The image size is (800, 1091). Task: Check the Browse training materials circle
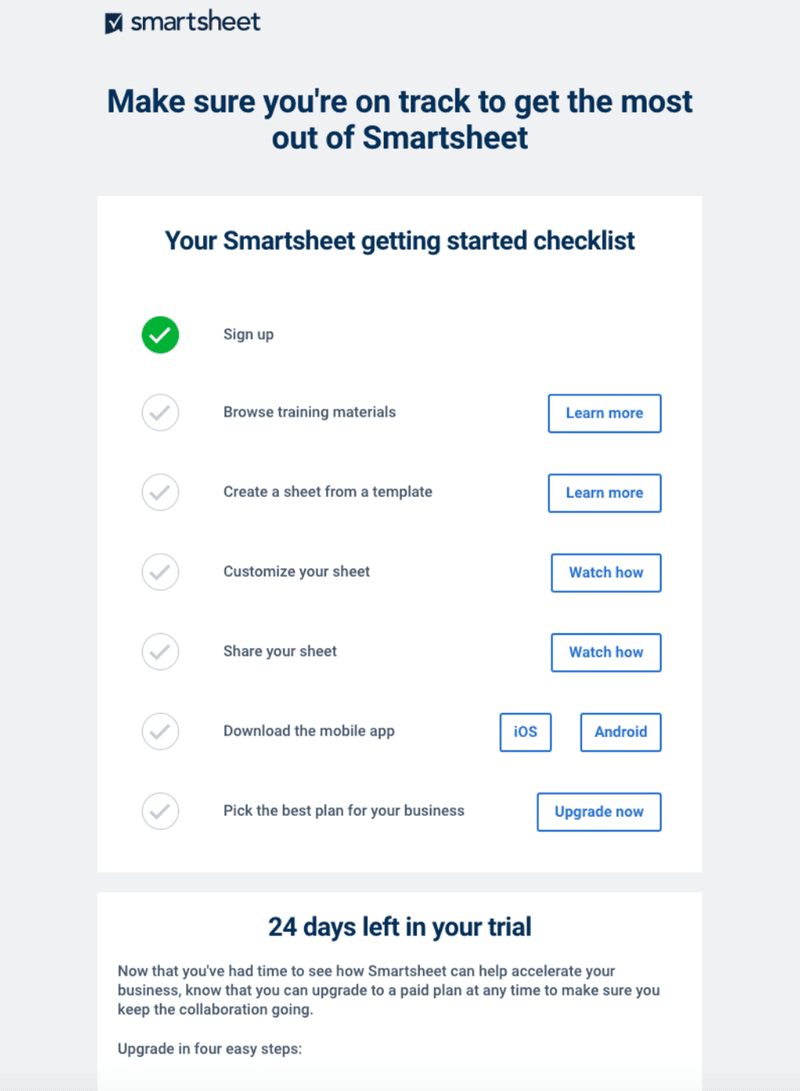pyautogui.click(x=160, y=412)
